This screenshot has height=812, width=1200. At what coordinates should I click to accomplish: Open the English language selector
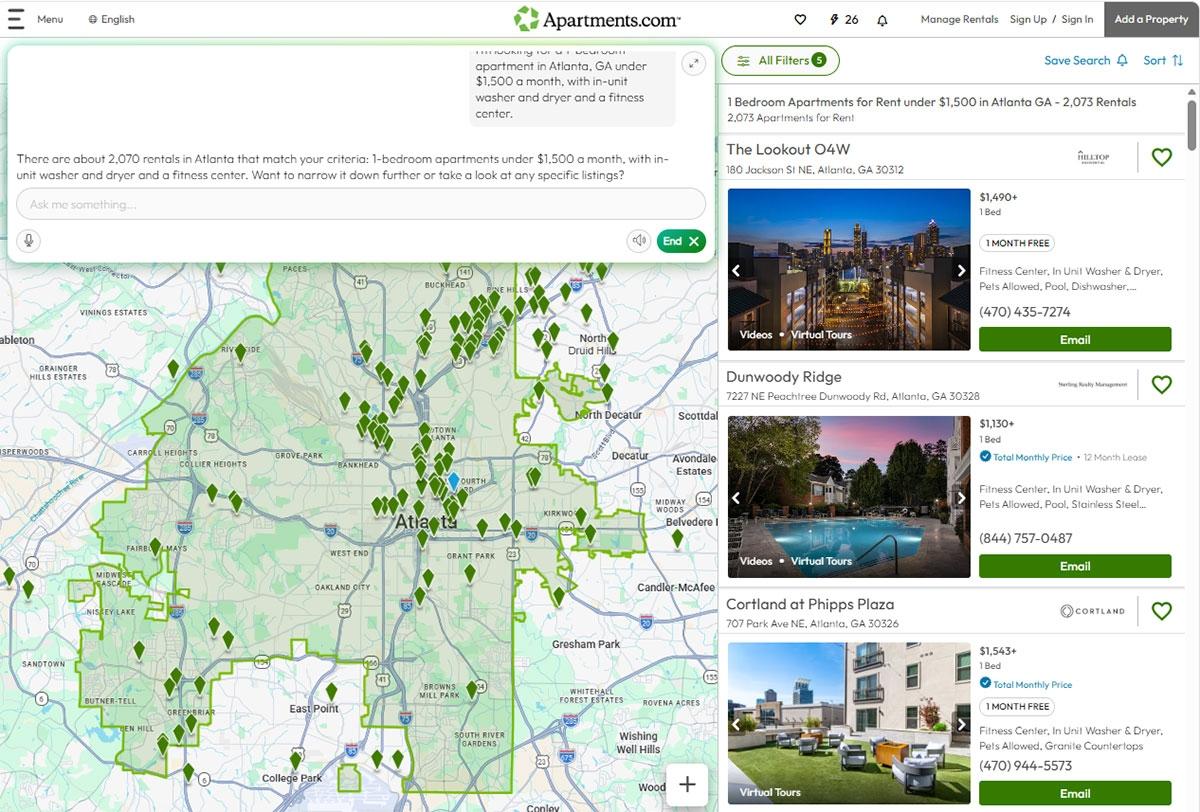tap(111, 19)
